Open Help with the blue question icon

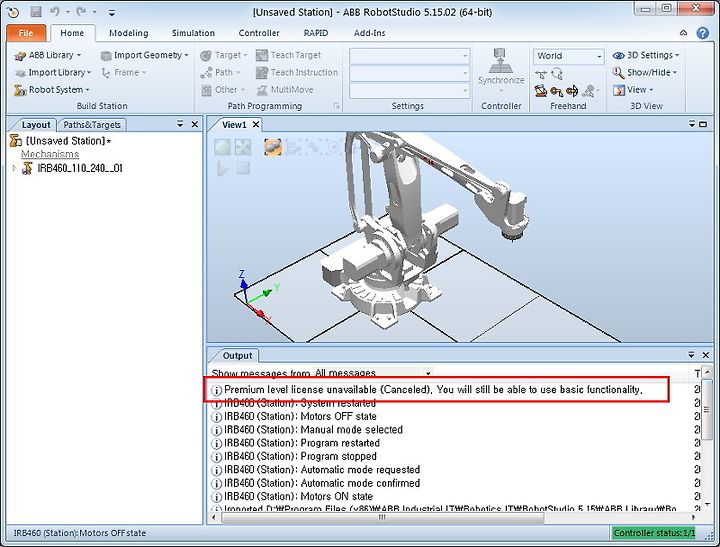click(703, 33)
